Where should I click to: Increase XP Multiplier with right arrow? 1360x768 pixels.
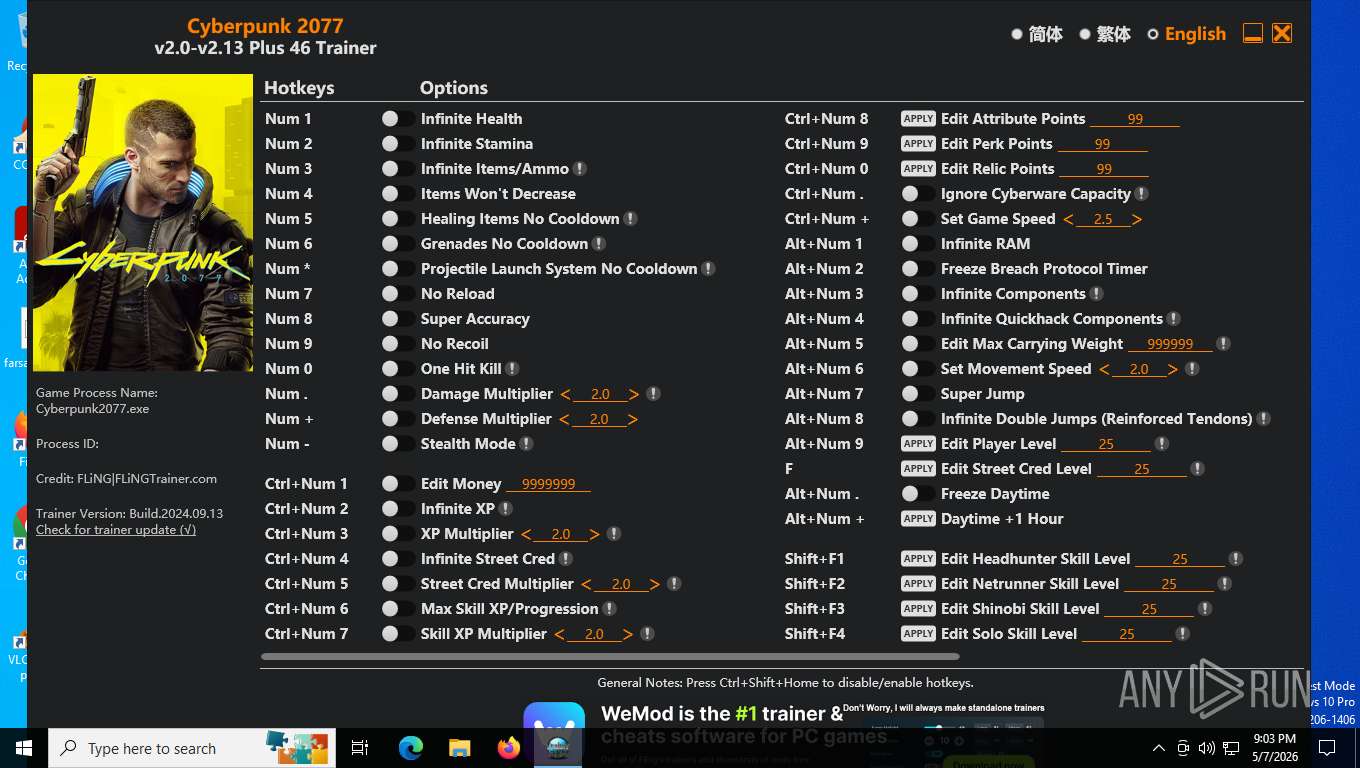pos(595,534)
